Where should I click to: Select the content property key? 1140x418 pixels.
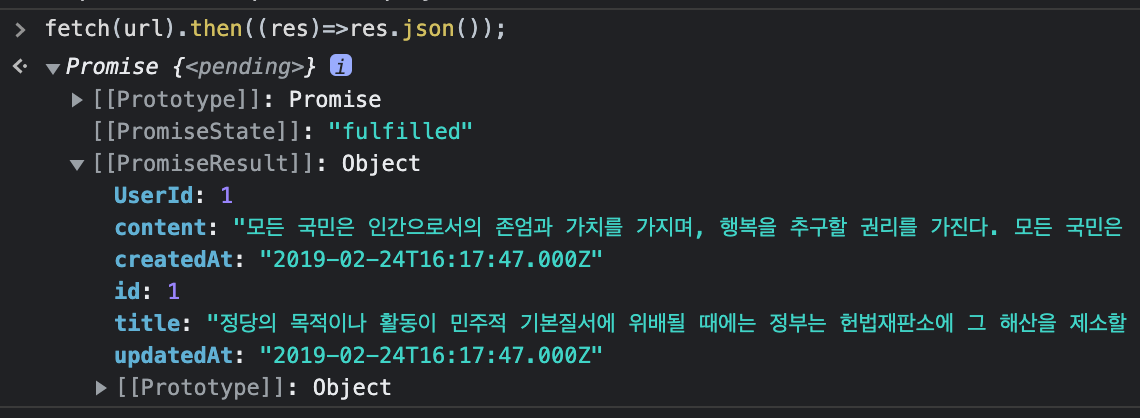pos(161,228)
